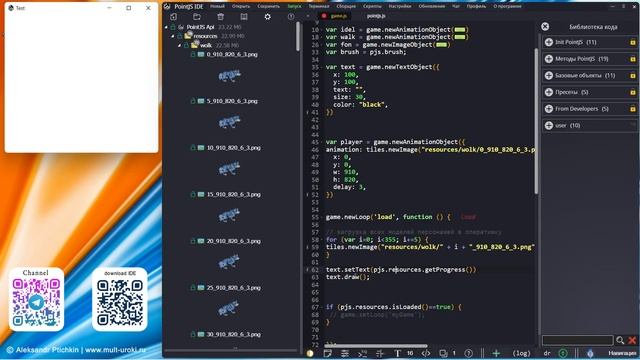
Task: Click the open folder icon in sidebar toolbar
Action: (197, 17)
